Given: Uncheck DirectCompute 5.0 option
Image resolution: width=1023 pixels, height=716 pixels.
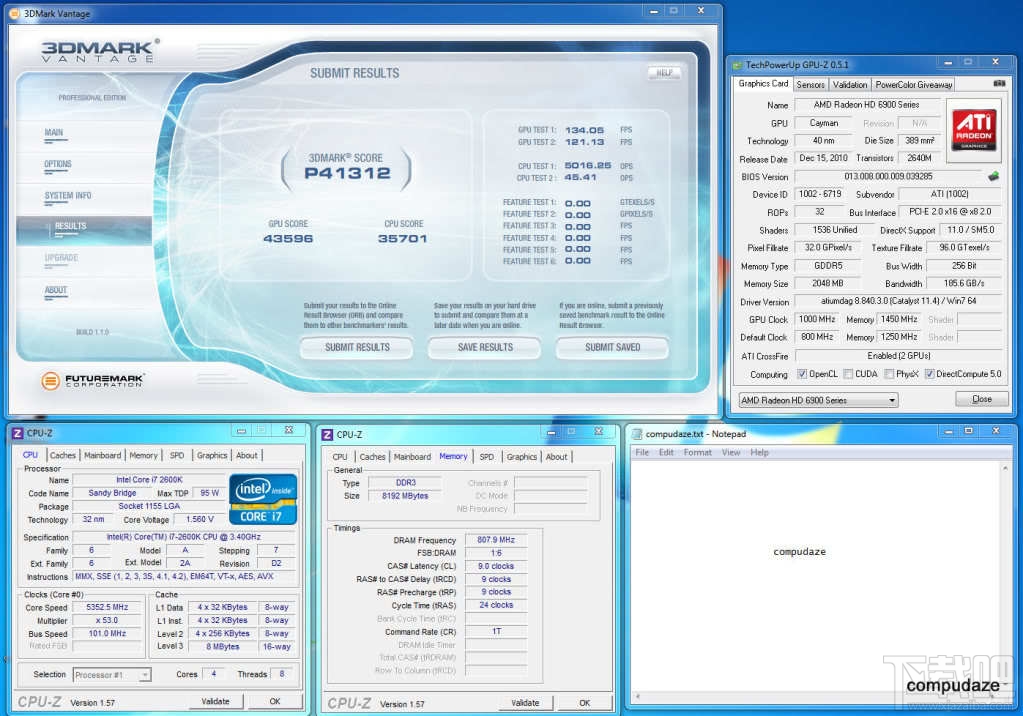Looking at the screenshot, I should (x=930, y=374).
